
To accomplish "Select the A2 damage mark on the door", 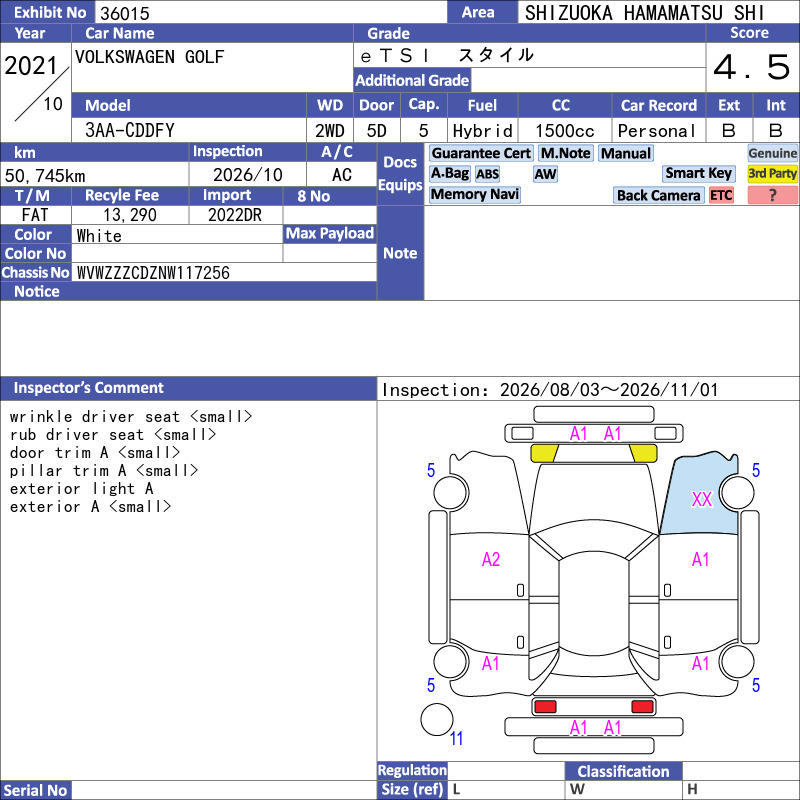I will coord(491,560).
